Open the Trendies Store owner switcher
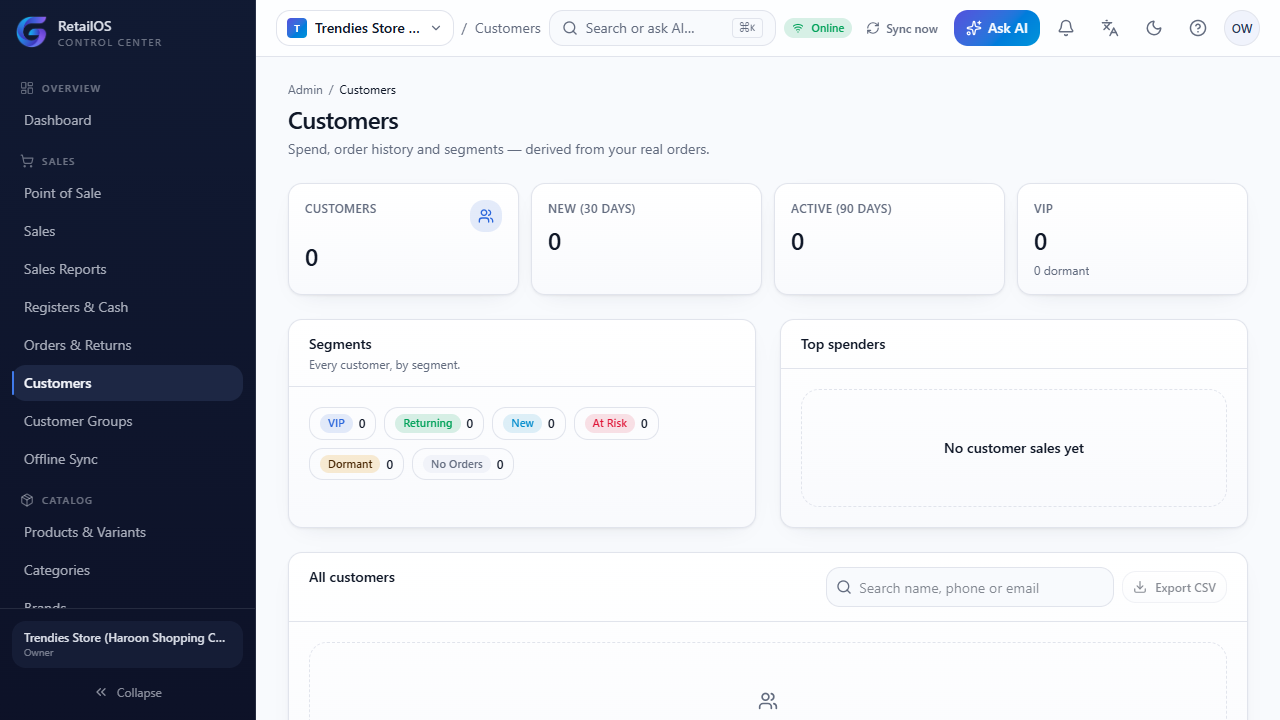1280x720 pixels. (x=127, y=644)
